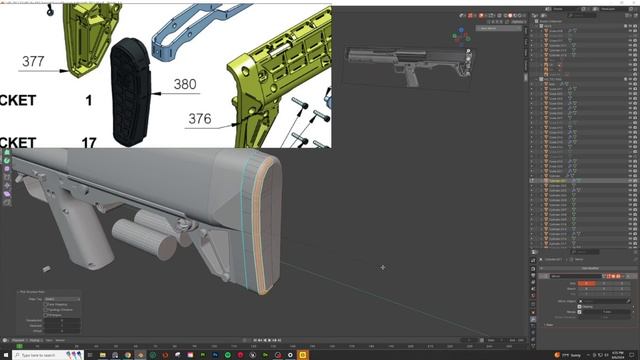640x360 pixels.
Task: Toggle the Merge checkbox
Action: point(580,312)
